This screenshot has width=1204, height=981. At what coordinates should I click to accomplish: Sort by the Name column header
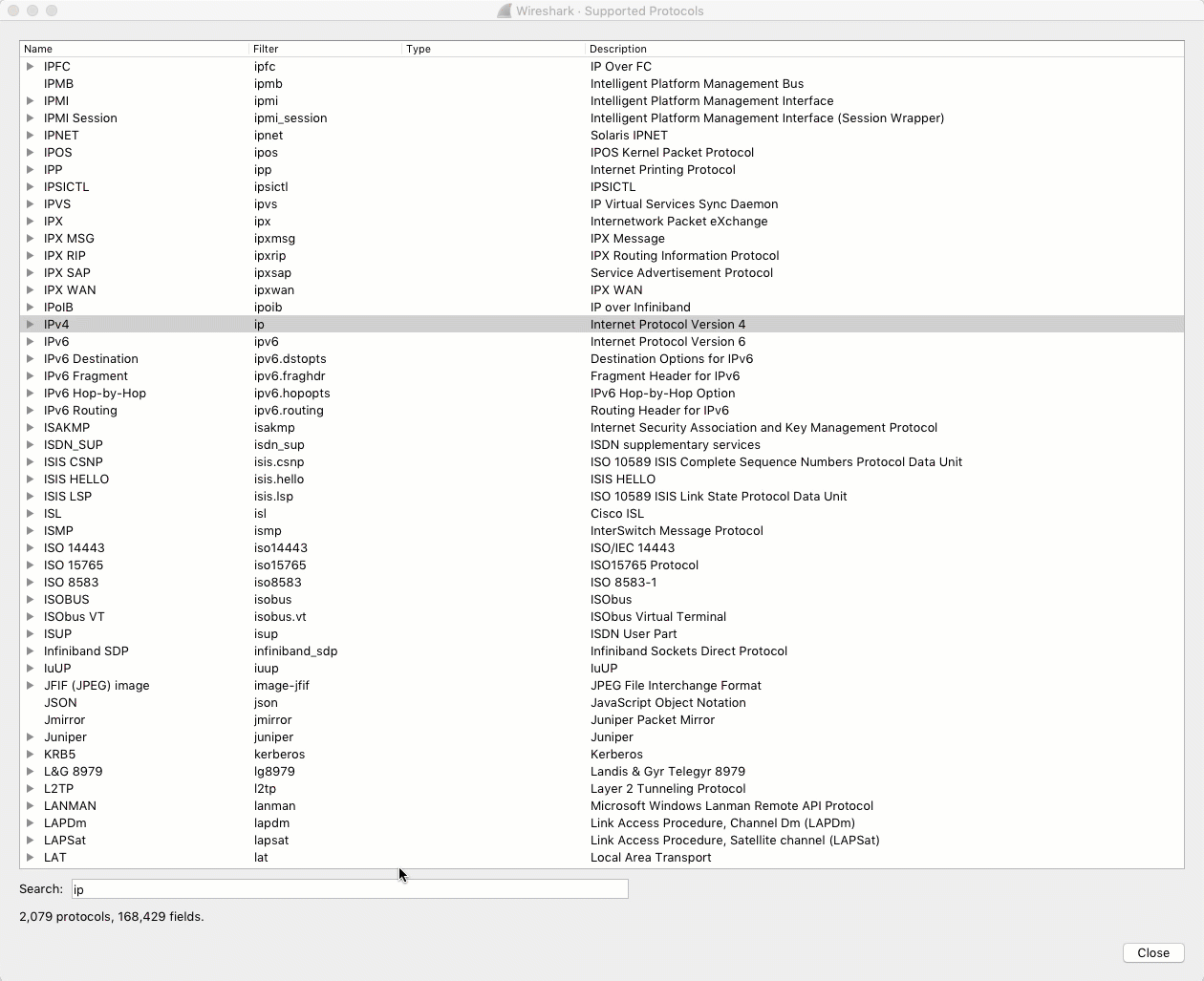(134, 49)
